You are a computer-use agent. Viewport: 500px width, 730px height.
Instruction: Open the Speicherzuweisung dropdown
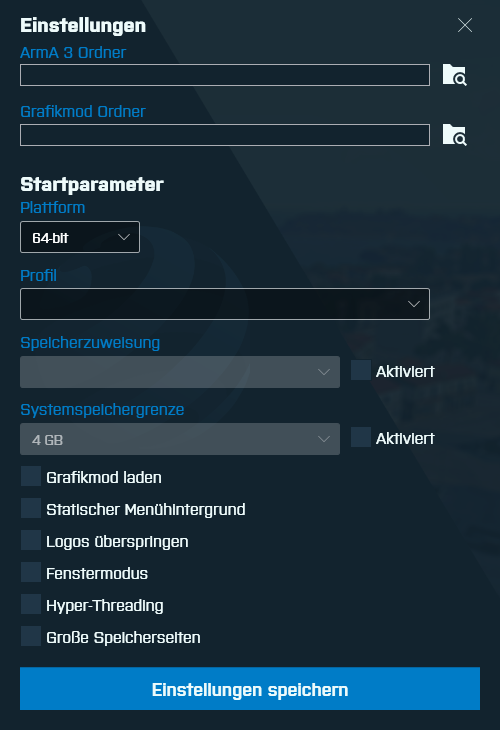180,372
